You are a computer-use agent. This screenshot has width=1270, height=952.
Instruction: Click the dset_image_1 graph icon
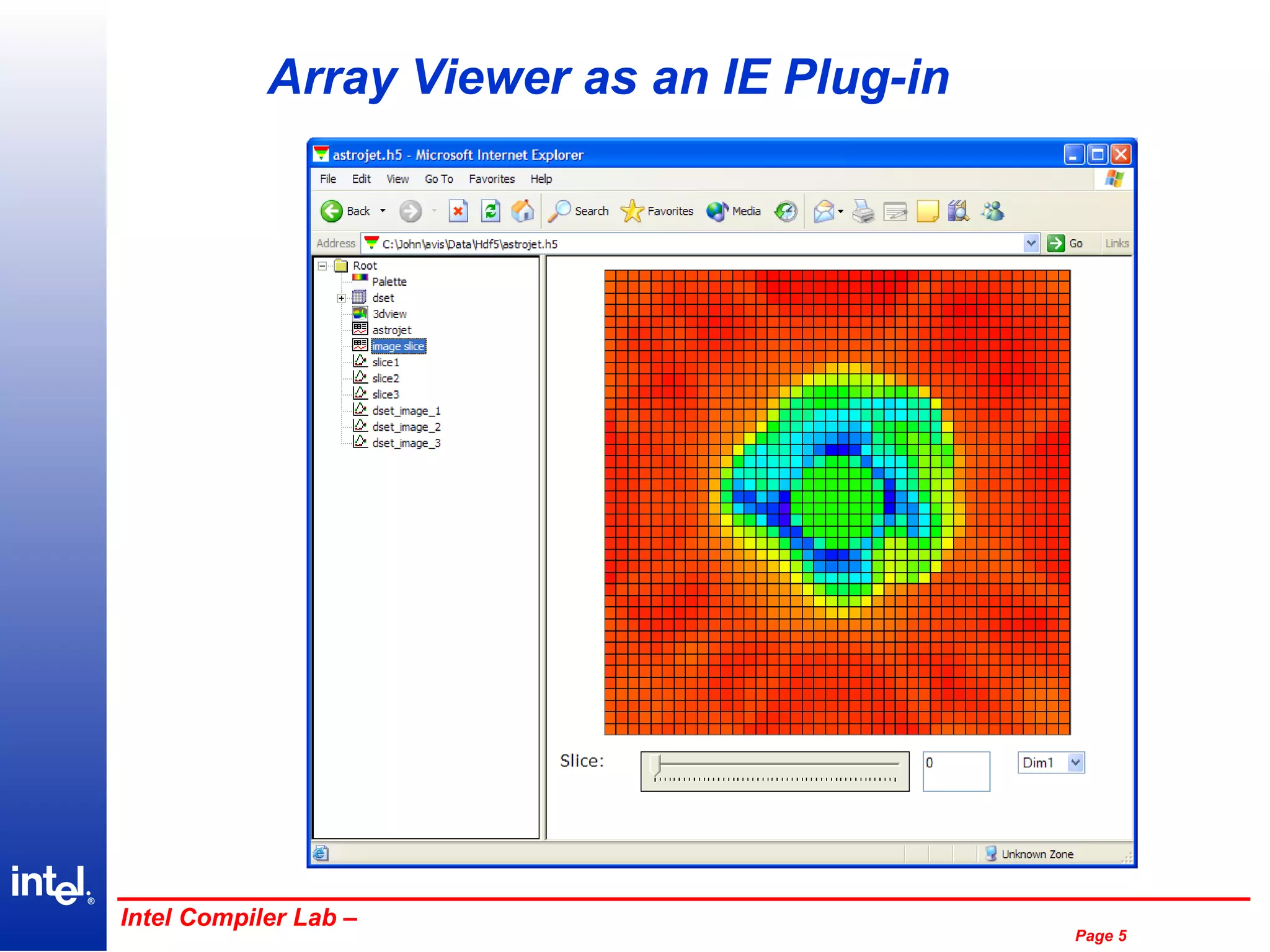coord(360,409)
